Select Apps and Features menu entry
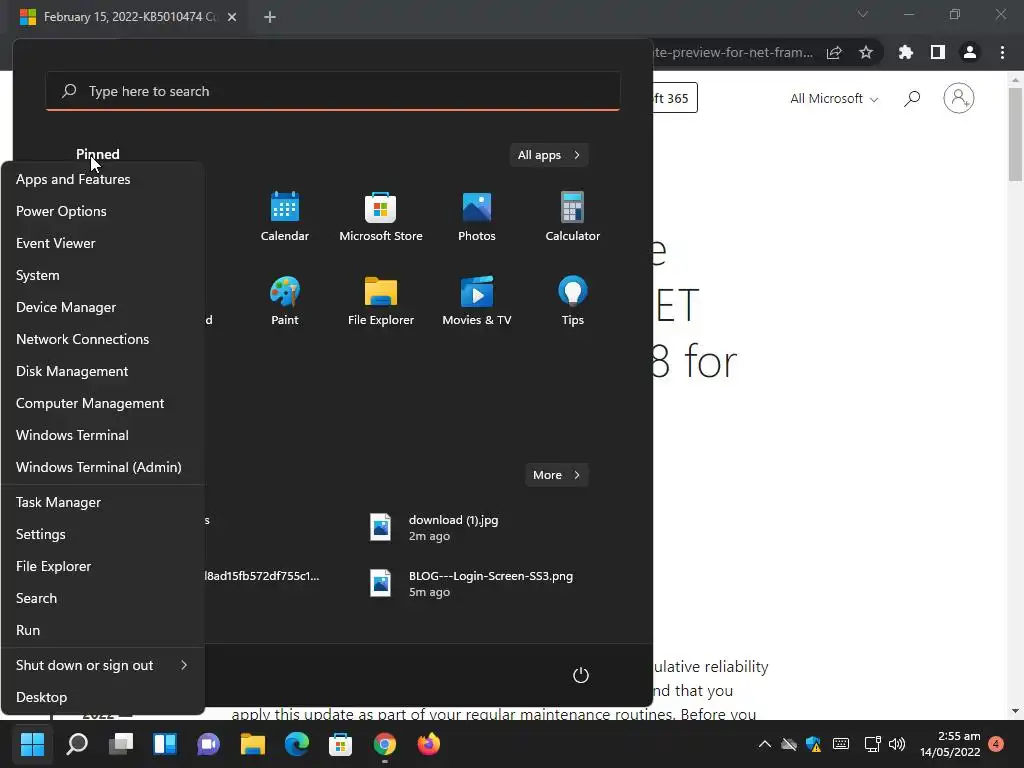The image size is (1024, 768). pos(103,179)
